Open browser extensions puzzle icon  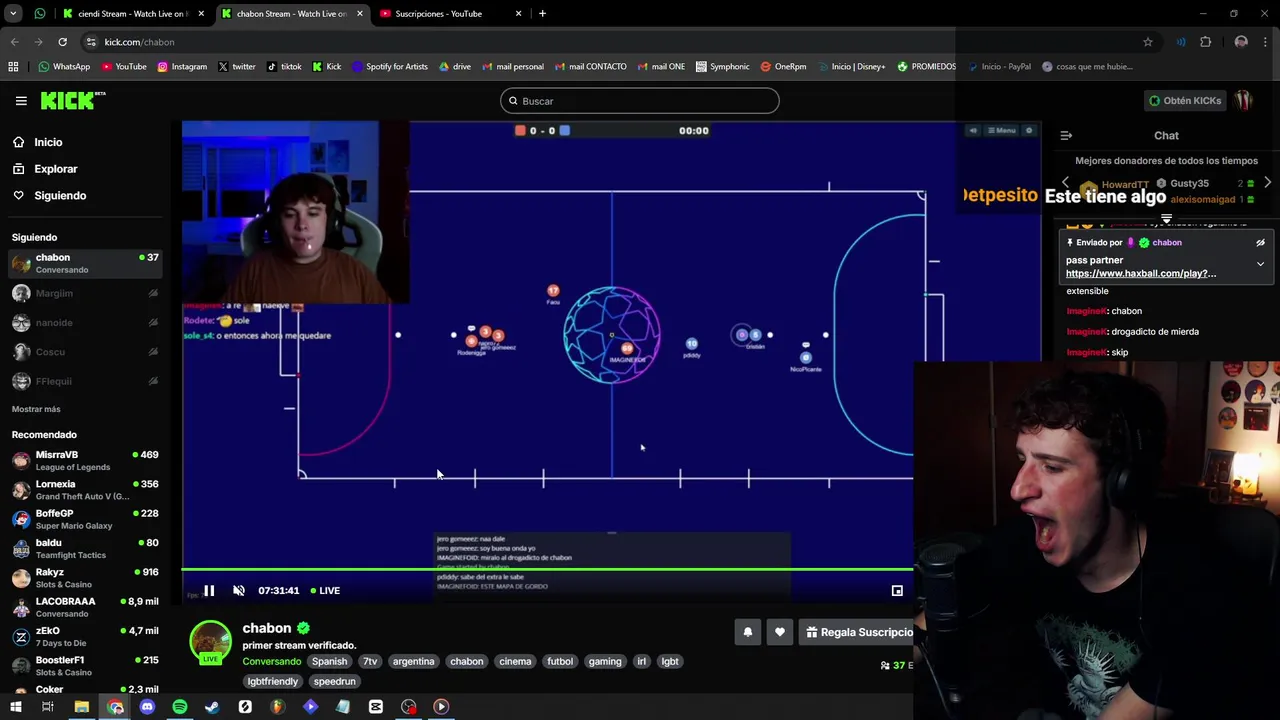pyautogui.click(x=1205, y=42)
